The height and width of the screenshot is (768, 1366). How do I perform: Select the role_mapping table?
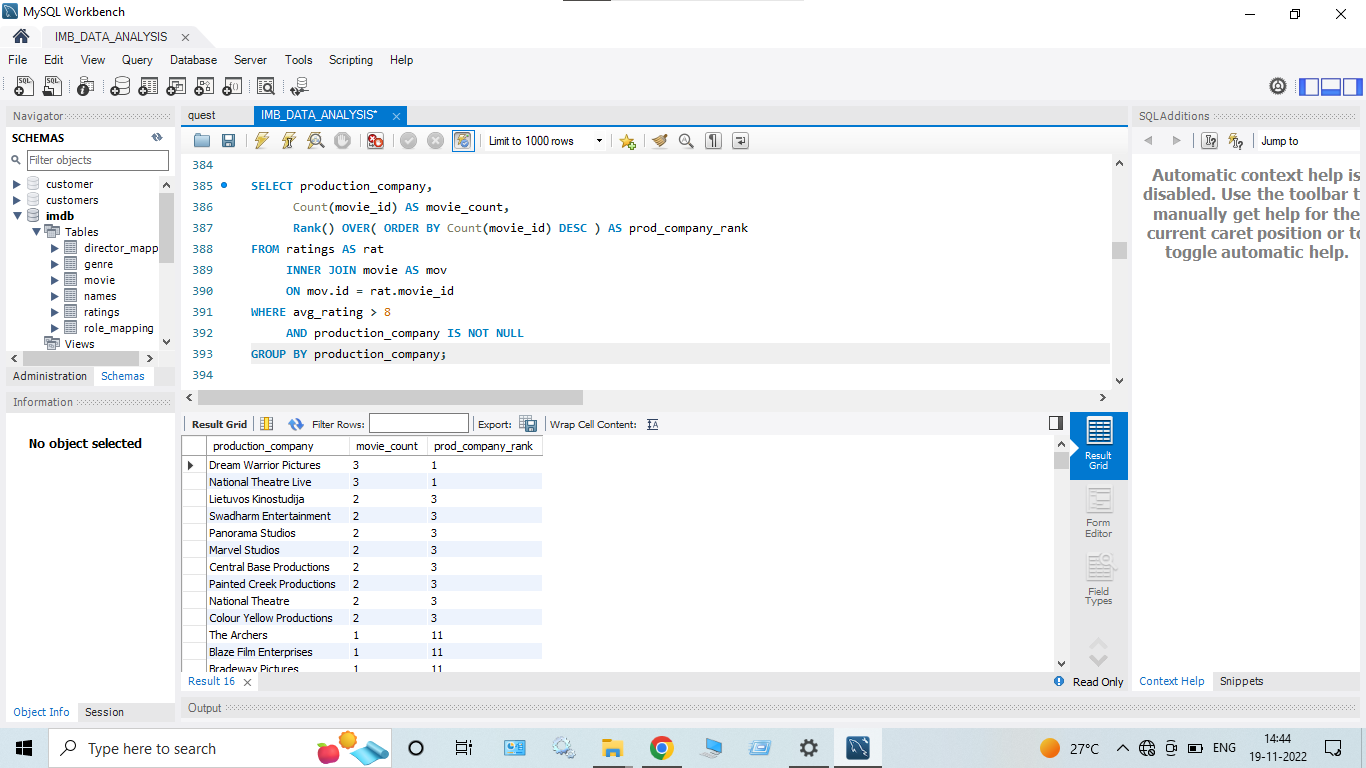(118, 328)
